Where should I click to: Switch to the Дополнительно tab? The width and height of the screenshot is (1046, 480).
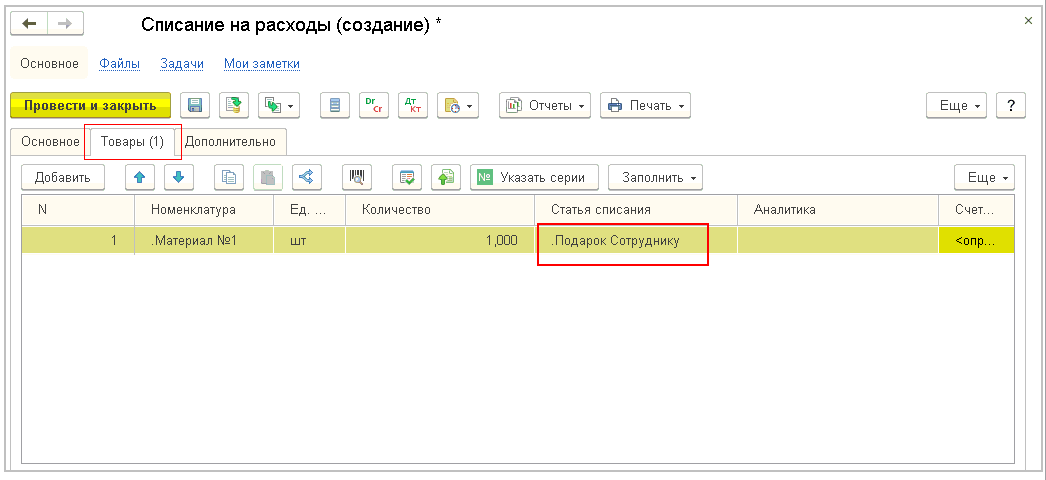click(230, 142)
